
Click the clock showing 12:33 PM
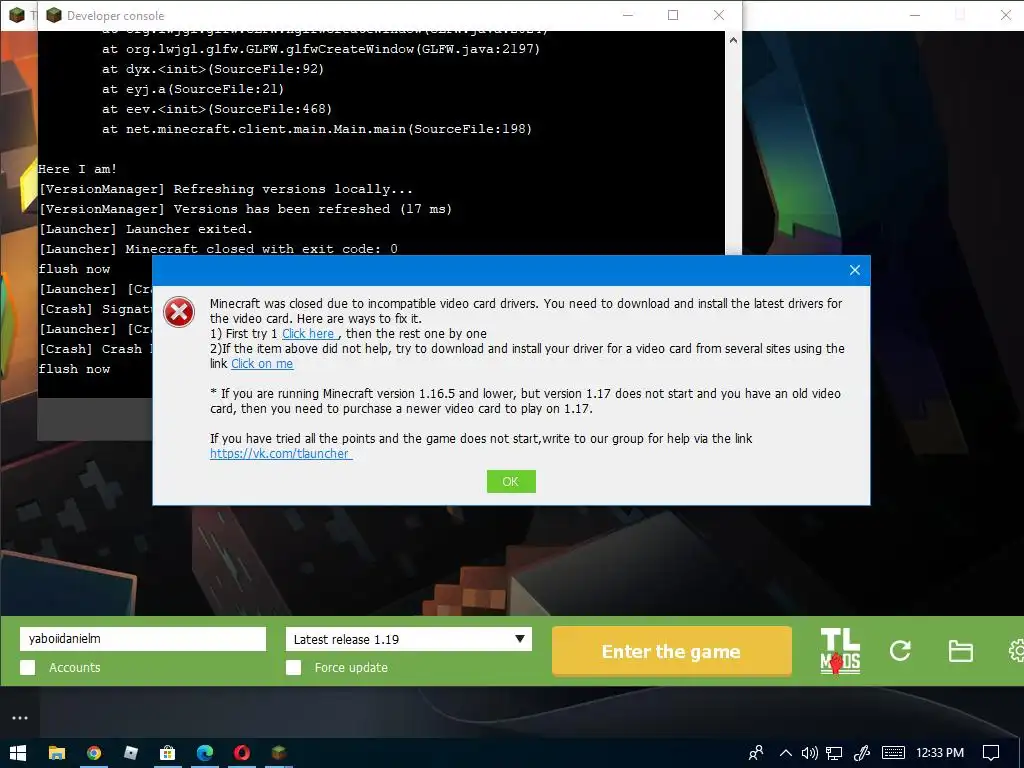pyautogui.click(x=940, y=753)
